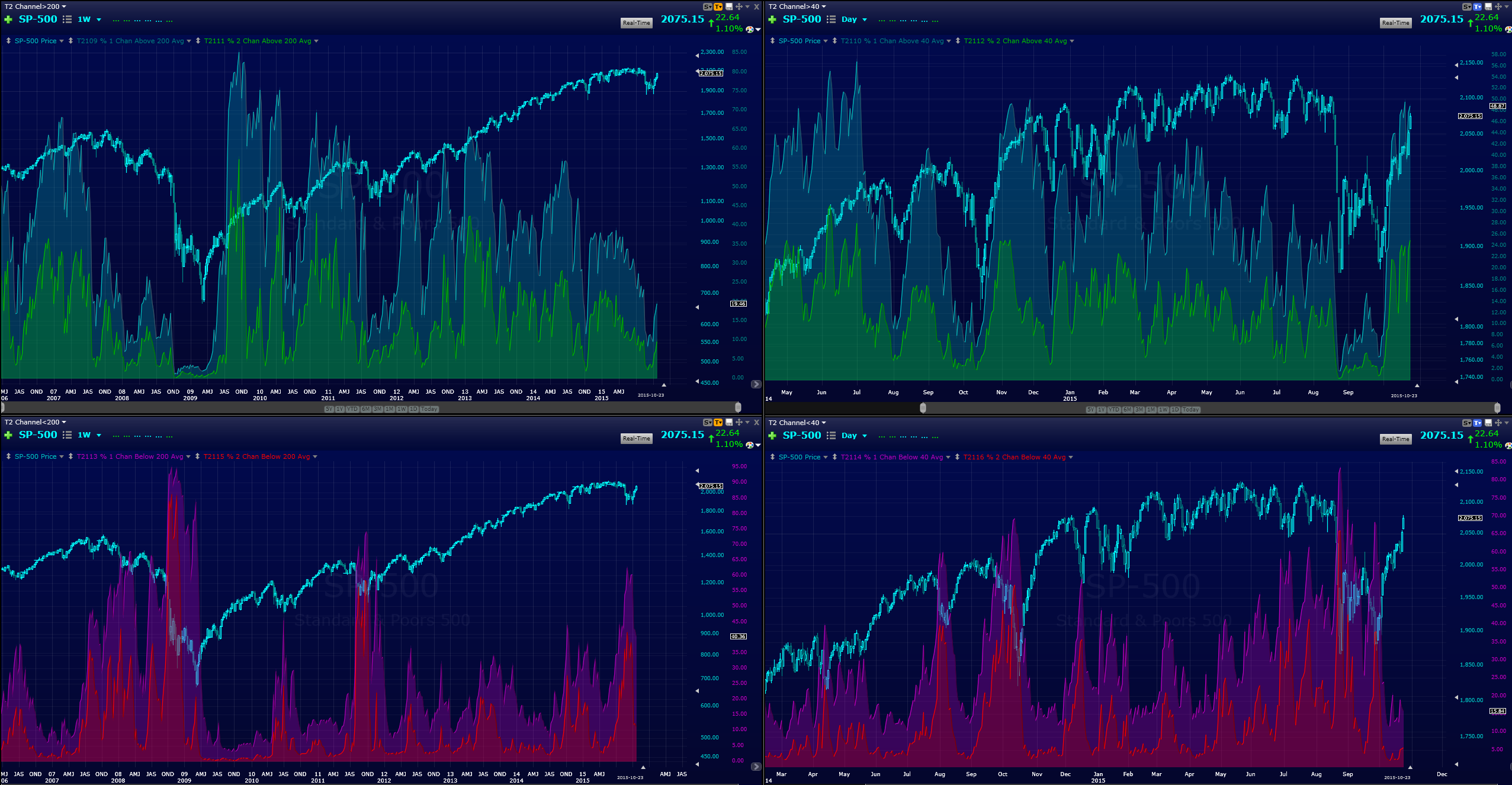Click the Today range button in T2 Channel>200

(429, 409)
